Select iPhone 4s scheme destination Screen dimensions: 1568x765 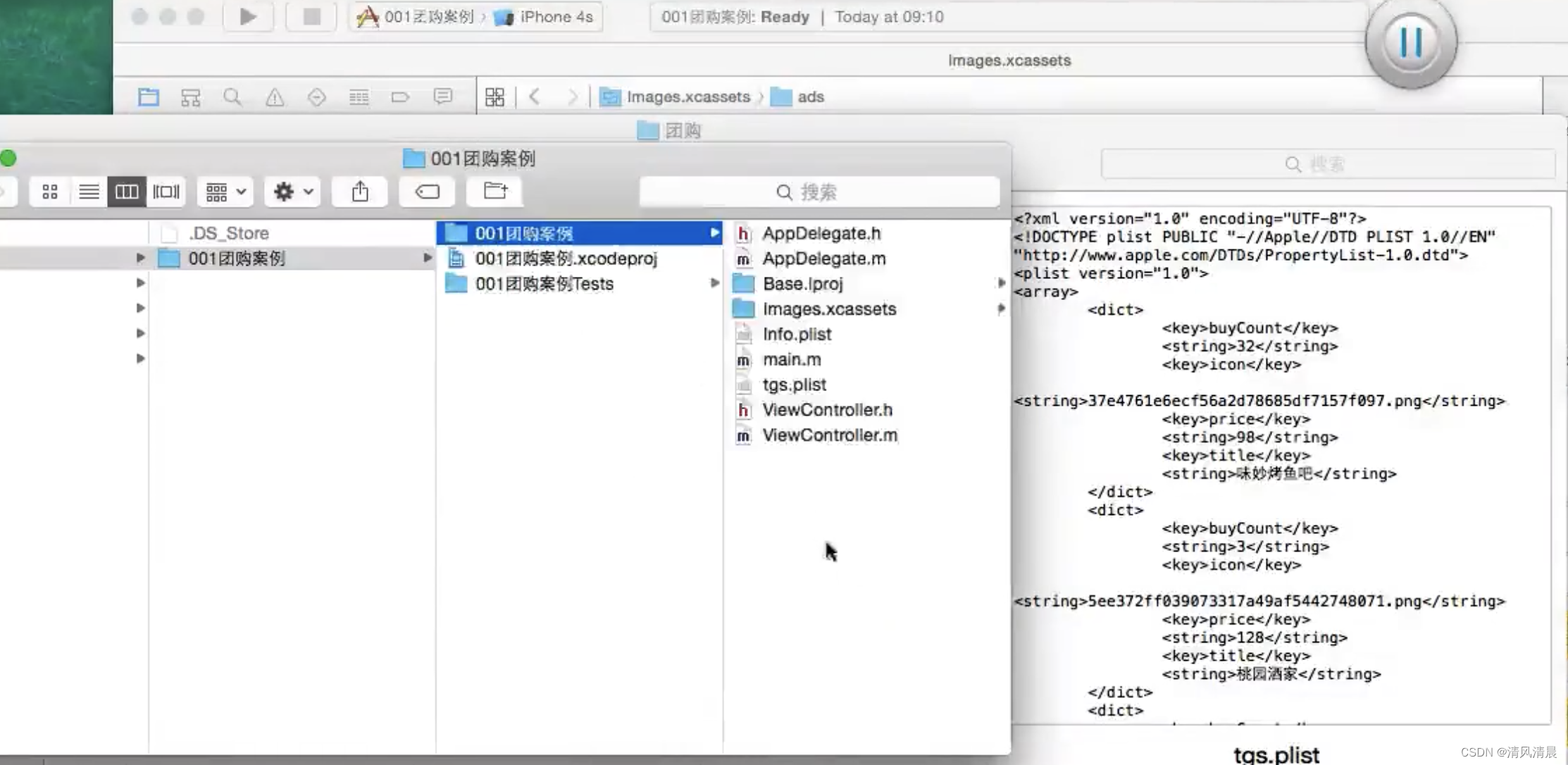[x=556, y=16]
